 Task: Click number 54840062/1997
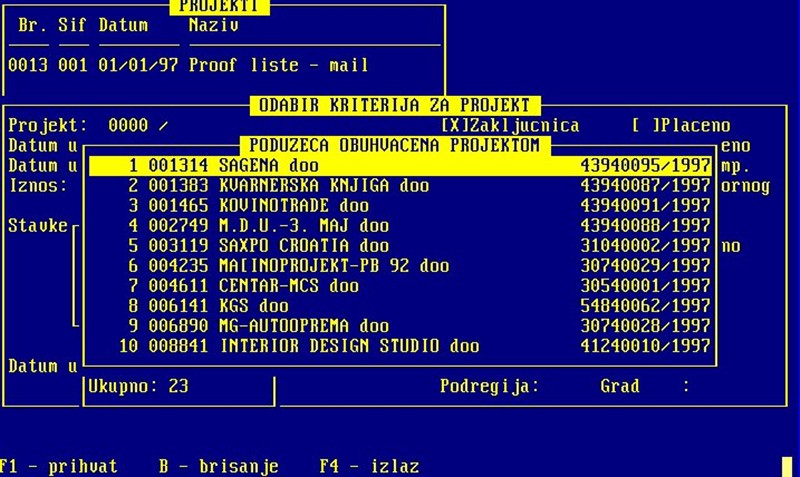[x=645, y=306]
